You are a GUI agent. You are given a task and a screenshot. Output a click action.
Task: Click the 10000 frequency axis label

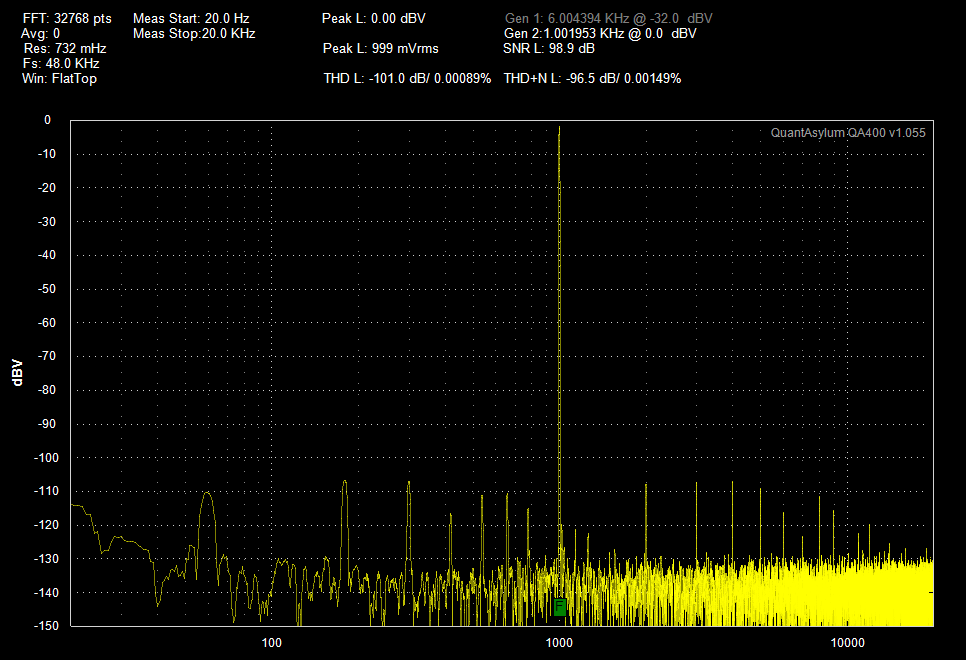pyautogui.click(x=847, y=643)
